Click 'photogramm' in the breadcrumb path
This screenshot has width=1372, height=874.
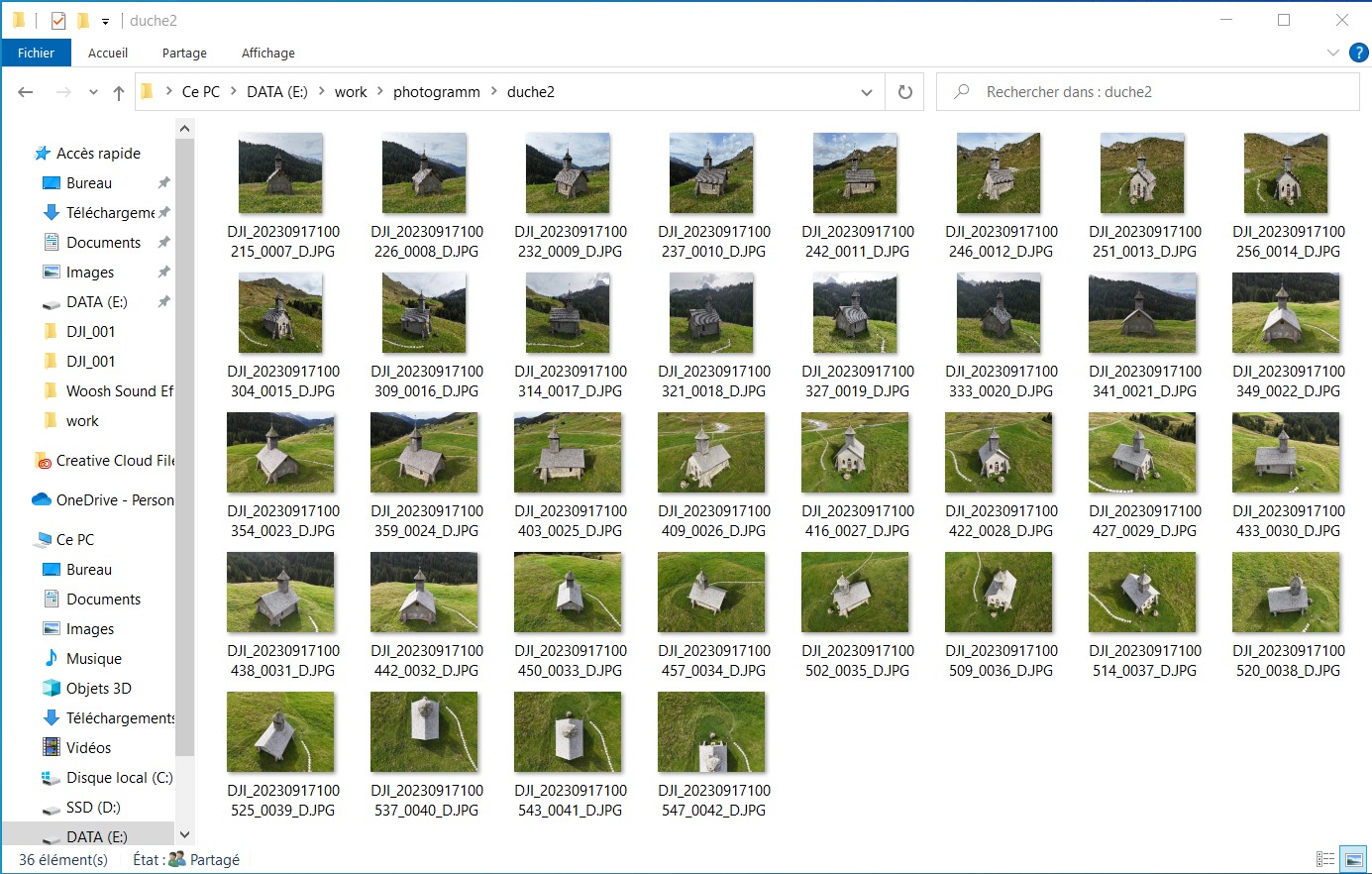point(437,92)
